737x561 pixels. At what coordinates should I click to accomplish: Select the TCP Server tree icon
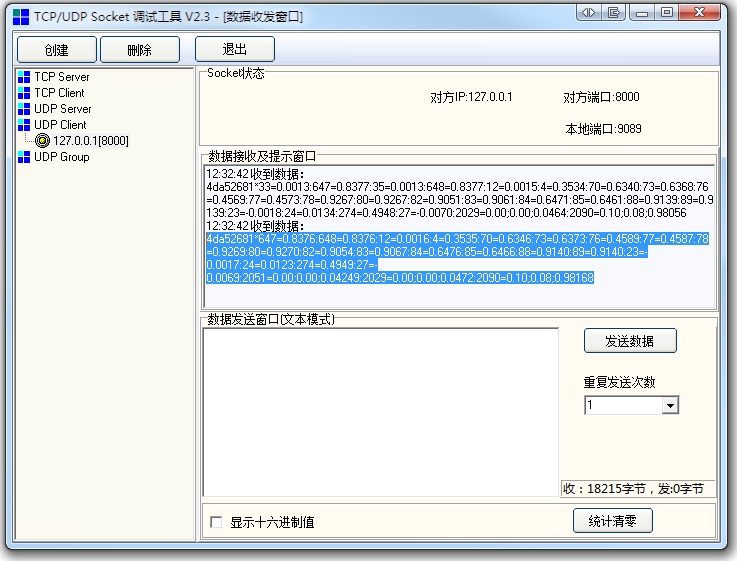[x=24, y=77]
